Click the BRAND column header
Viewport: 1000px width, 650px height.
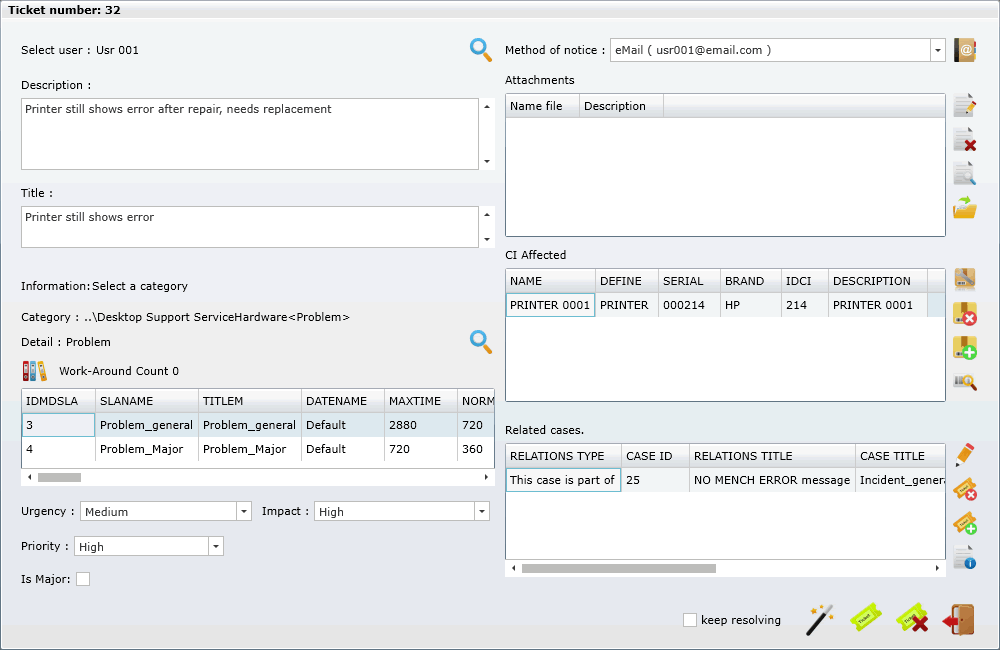pos(751,281)
